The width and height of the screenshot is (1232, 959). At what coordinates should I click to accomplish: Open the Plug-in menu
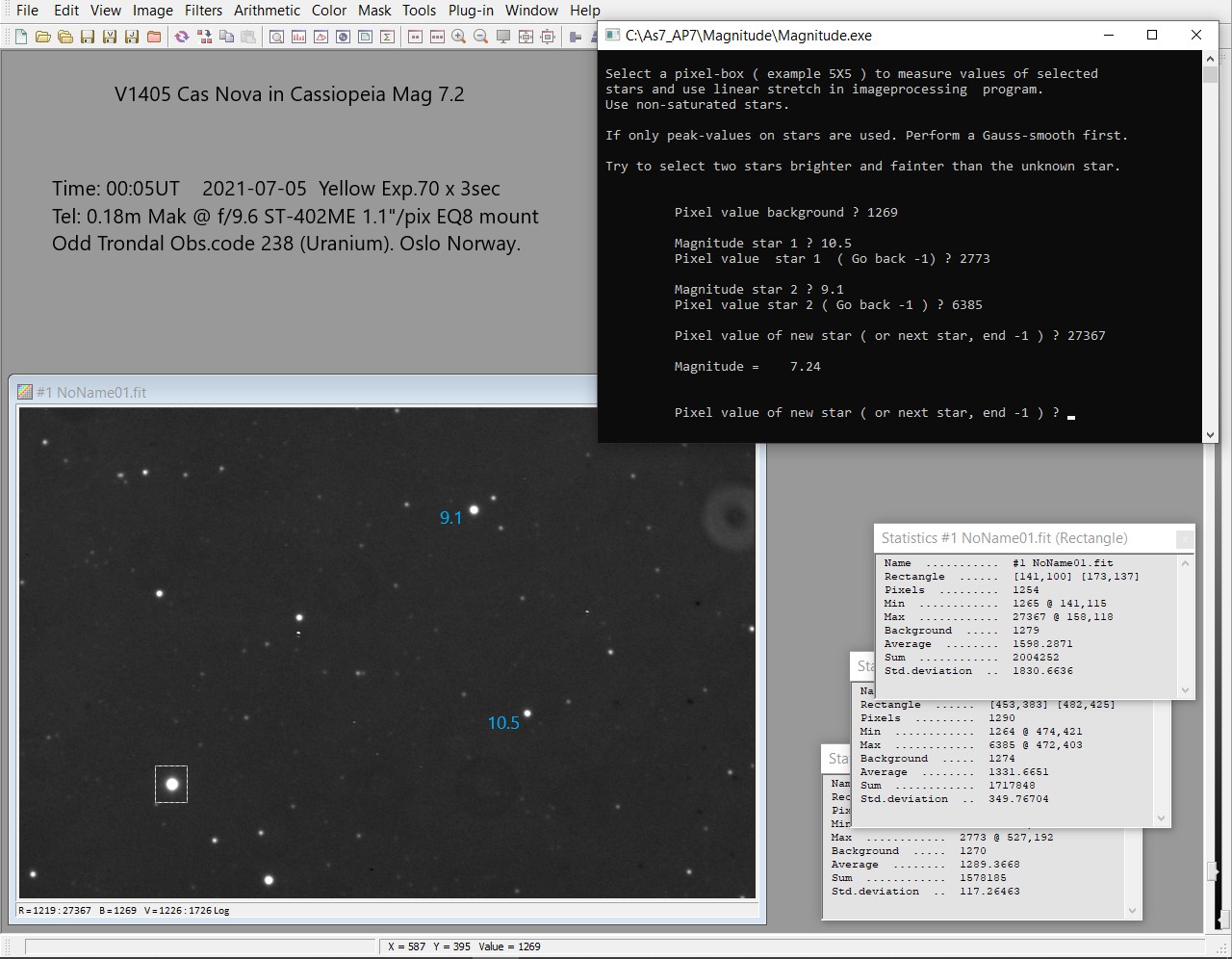[x=471, y=11]
